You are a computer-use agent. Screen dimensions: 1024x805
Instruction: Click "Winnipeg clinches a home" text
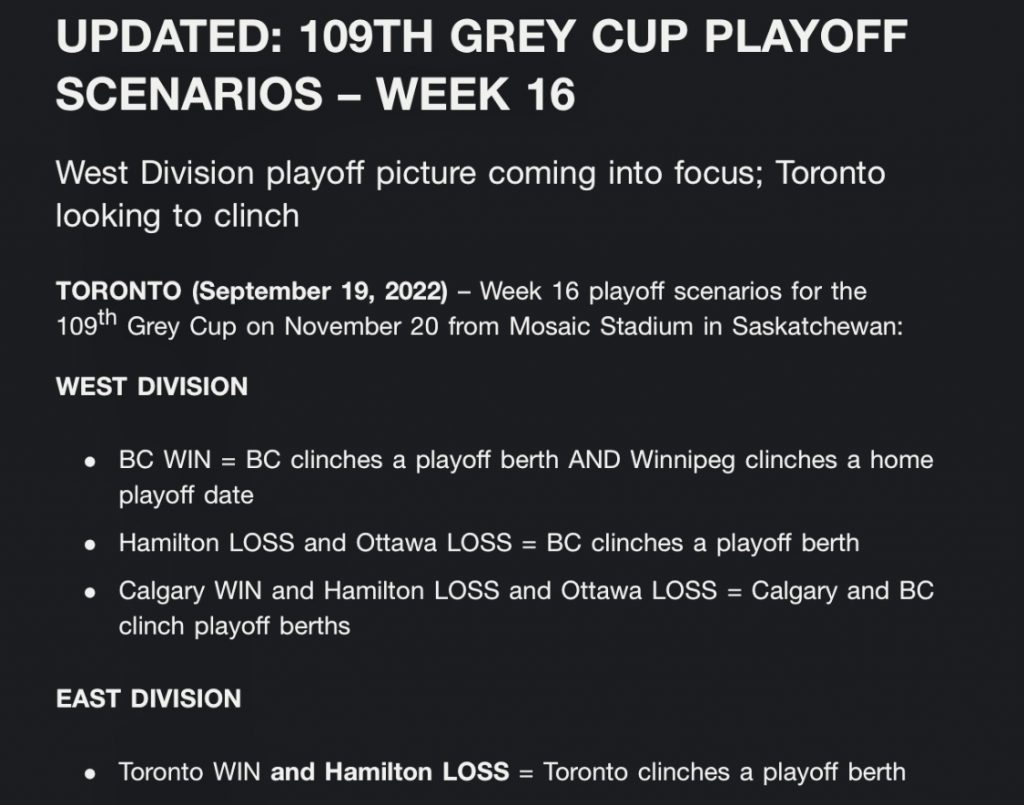click(781, 461)
